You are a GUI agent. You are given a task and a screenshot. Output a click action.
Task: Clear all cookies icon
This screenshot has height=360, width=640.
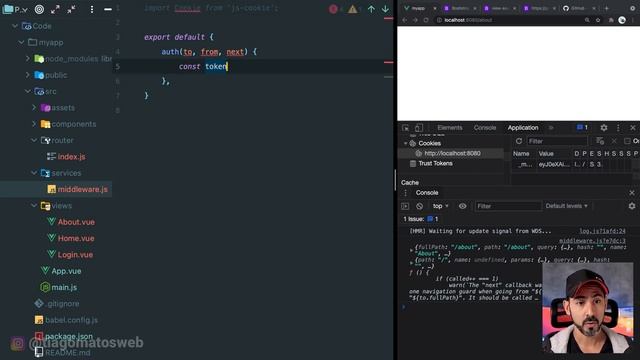pos(600,141)
